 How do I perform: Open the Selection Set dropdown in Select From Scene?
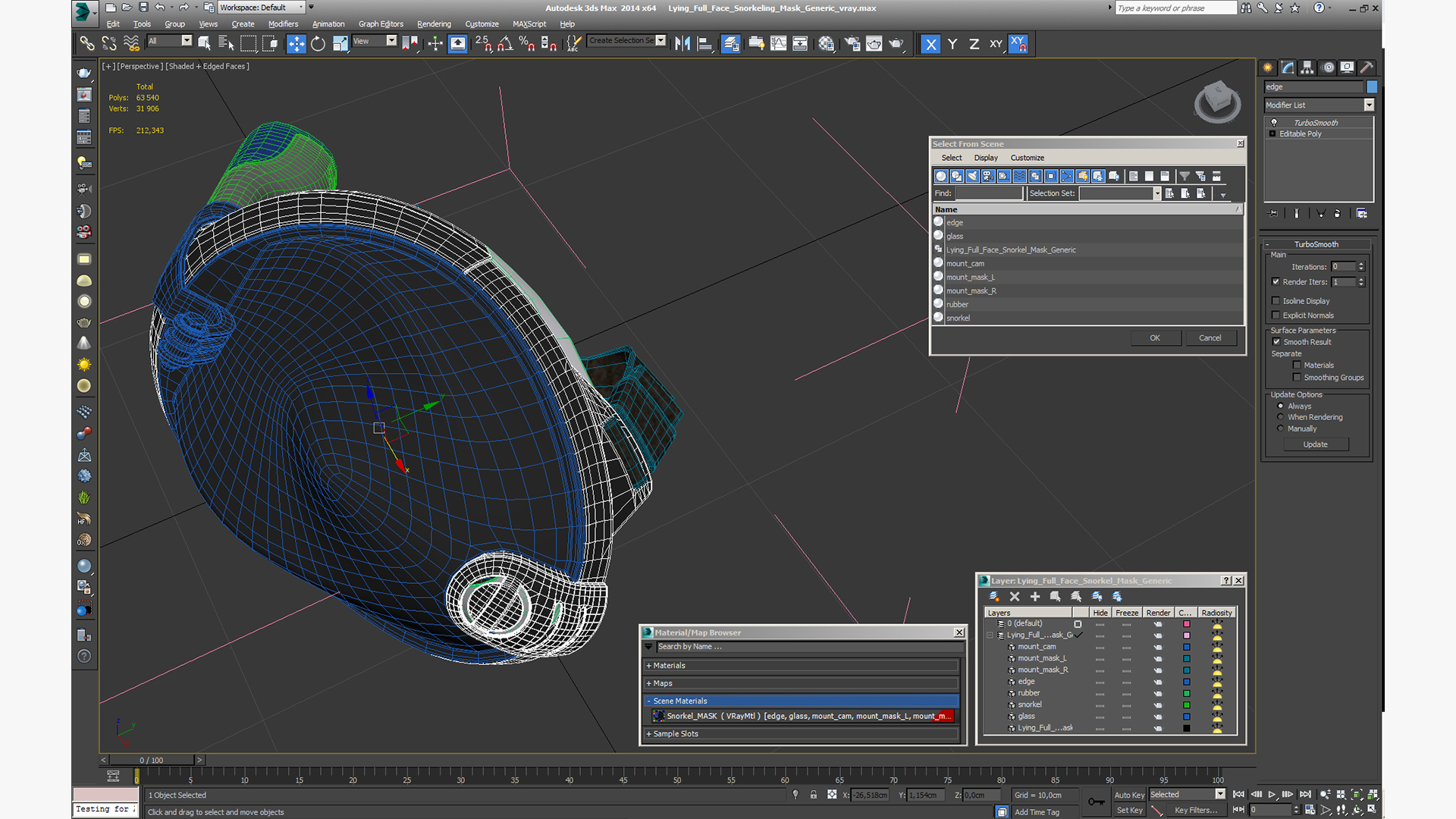click(x=1156, y=193)
